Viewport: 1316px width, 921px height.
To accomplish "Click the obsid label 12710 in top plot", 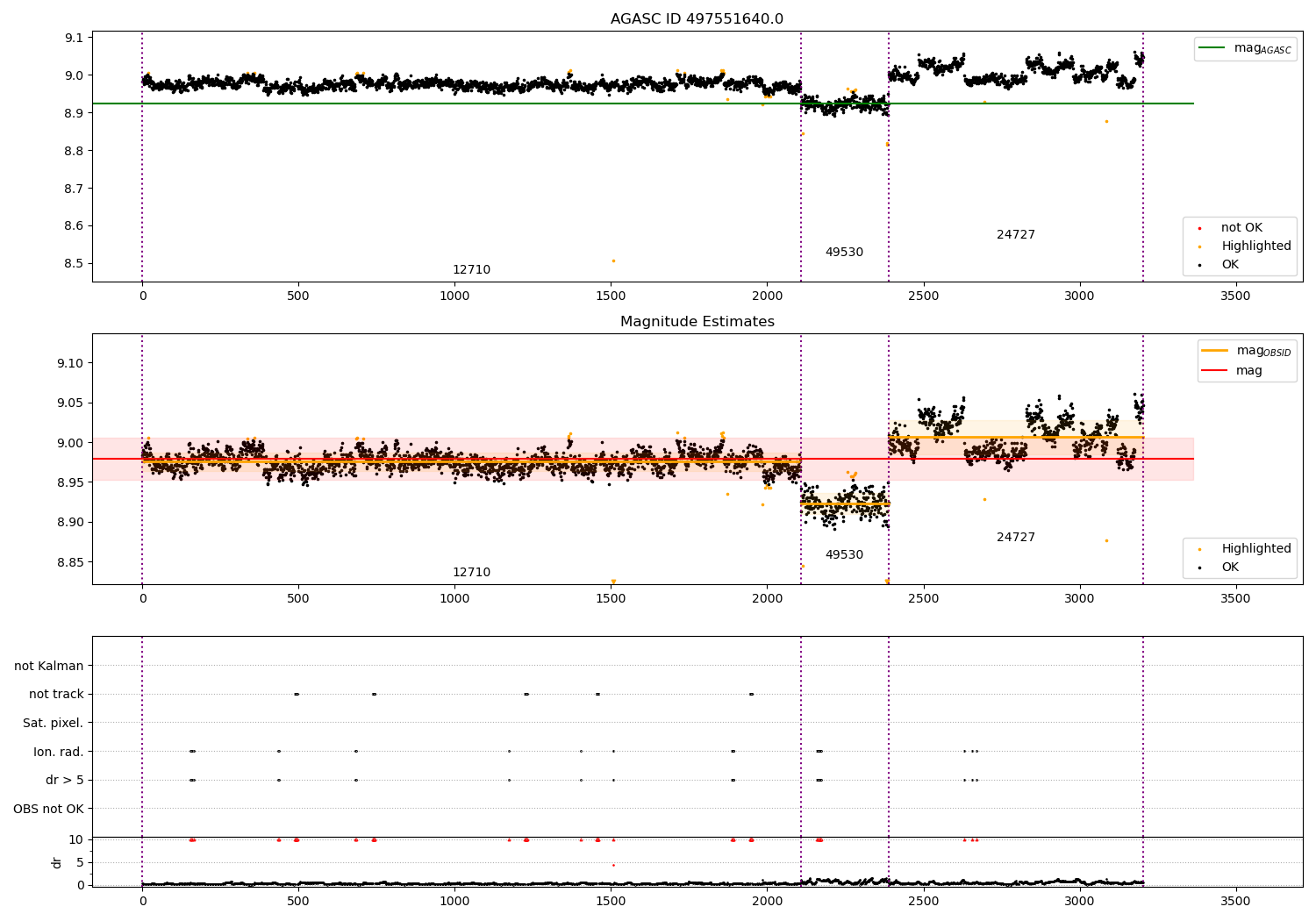I will coord(471,270).
